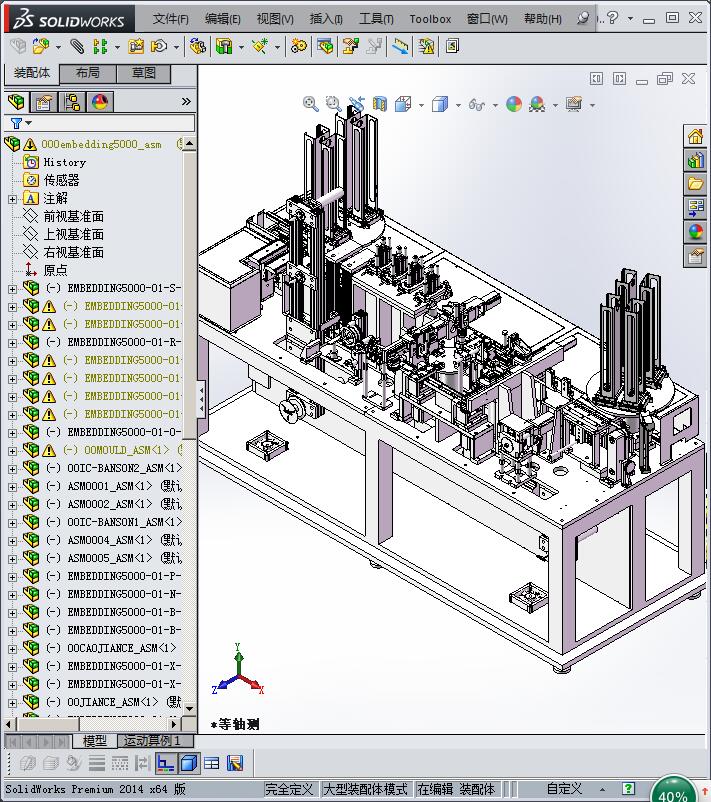The image size is (711, 802).
Task: Click the green help icon in the status bar
Action: [x=629, y=789]
